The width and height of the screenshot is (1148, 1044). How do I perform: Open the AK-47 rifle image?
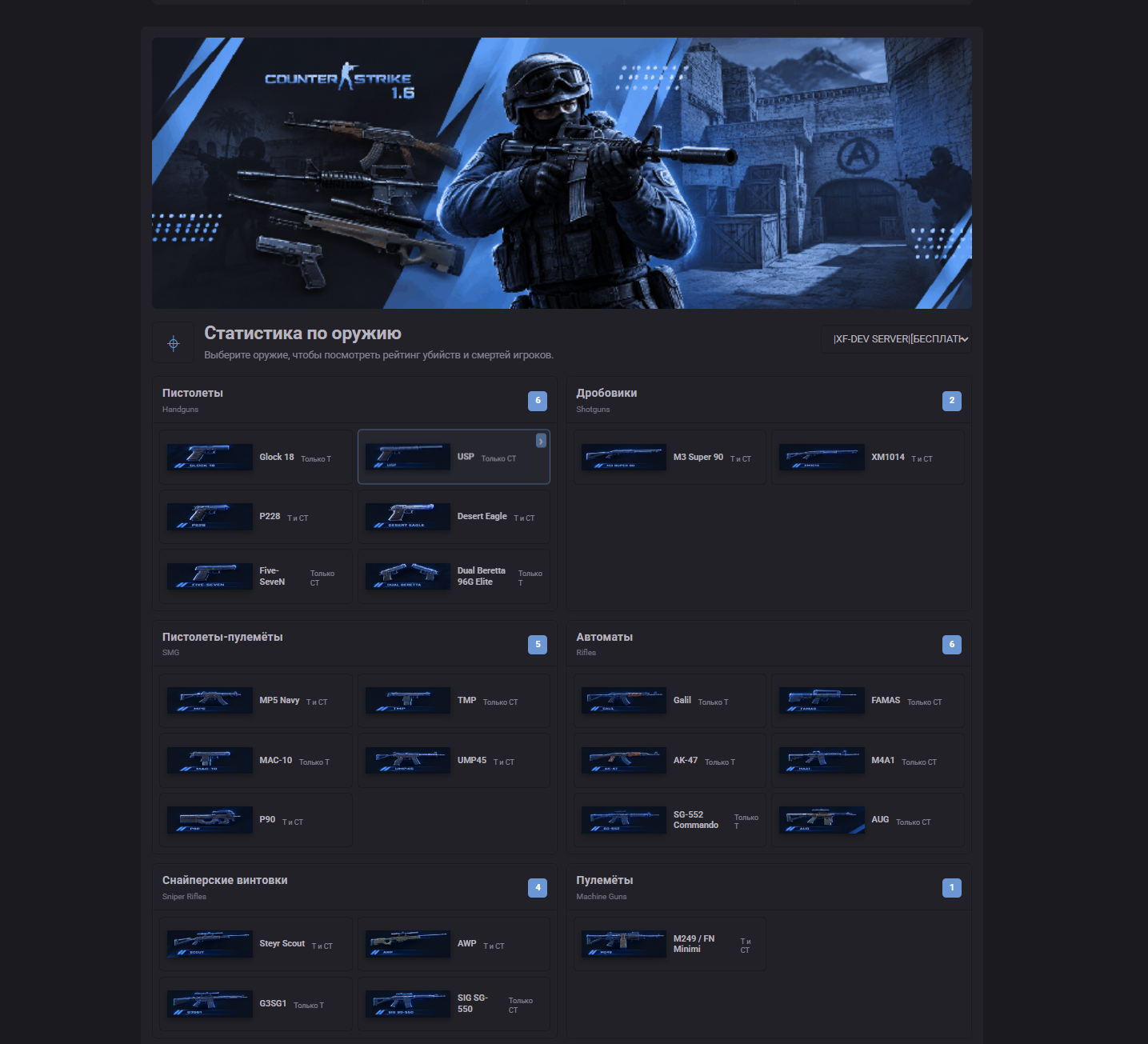tap(624, 760)
